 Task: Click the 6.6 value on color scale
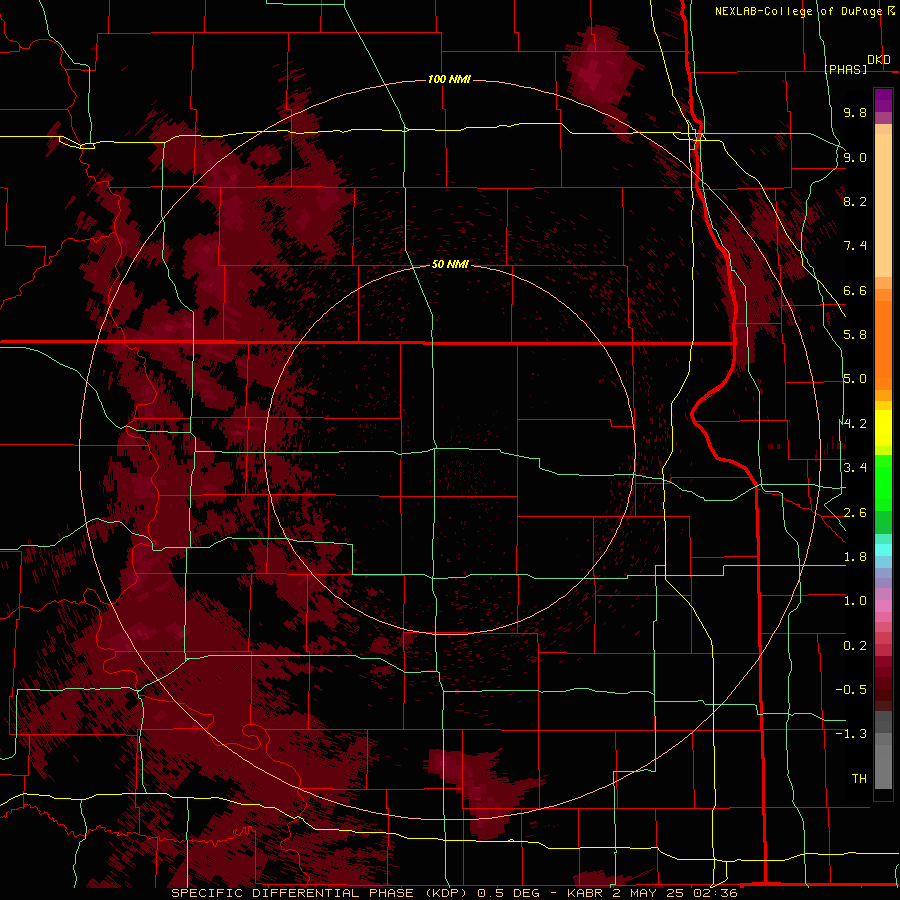tap(855, 290)
